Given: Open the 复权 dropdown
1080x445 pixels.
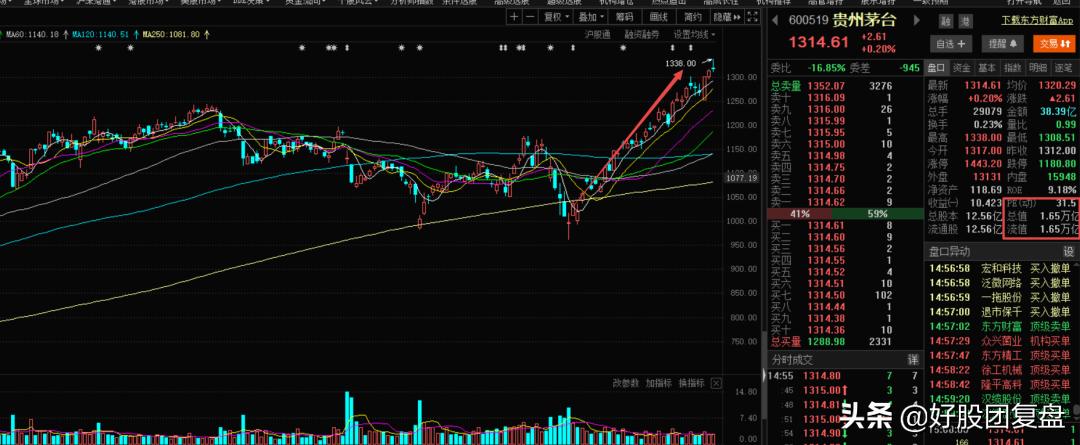Looking at the screenshot, I should click(x=556, y=17).
